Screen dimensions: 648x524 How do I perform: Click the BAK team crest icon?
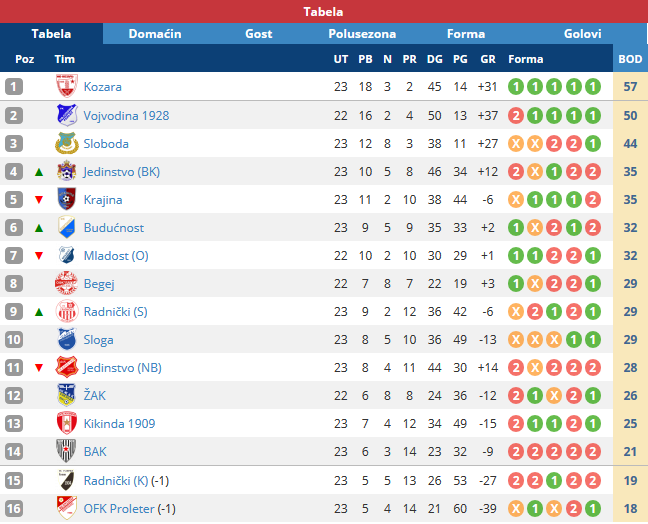coord(66,451)
